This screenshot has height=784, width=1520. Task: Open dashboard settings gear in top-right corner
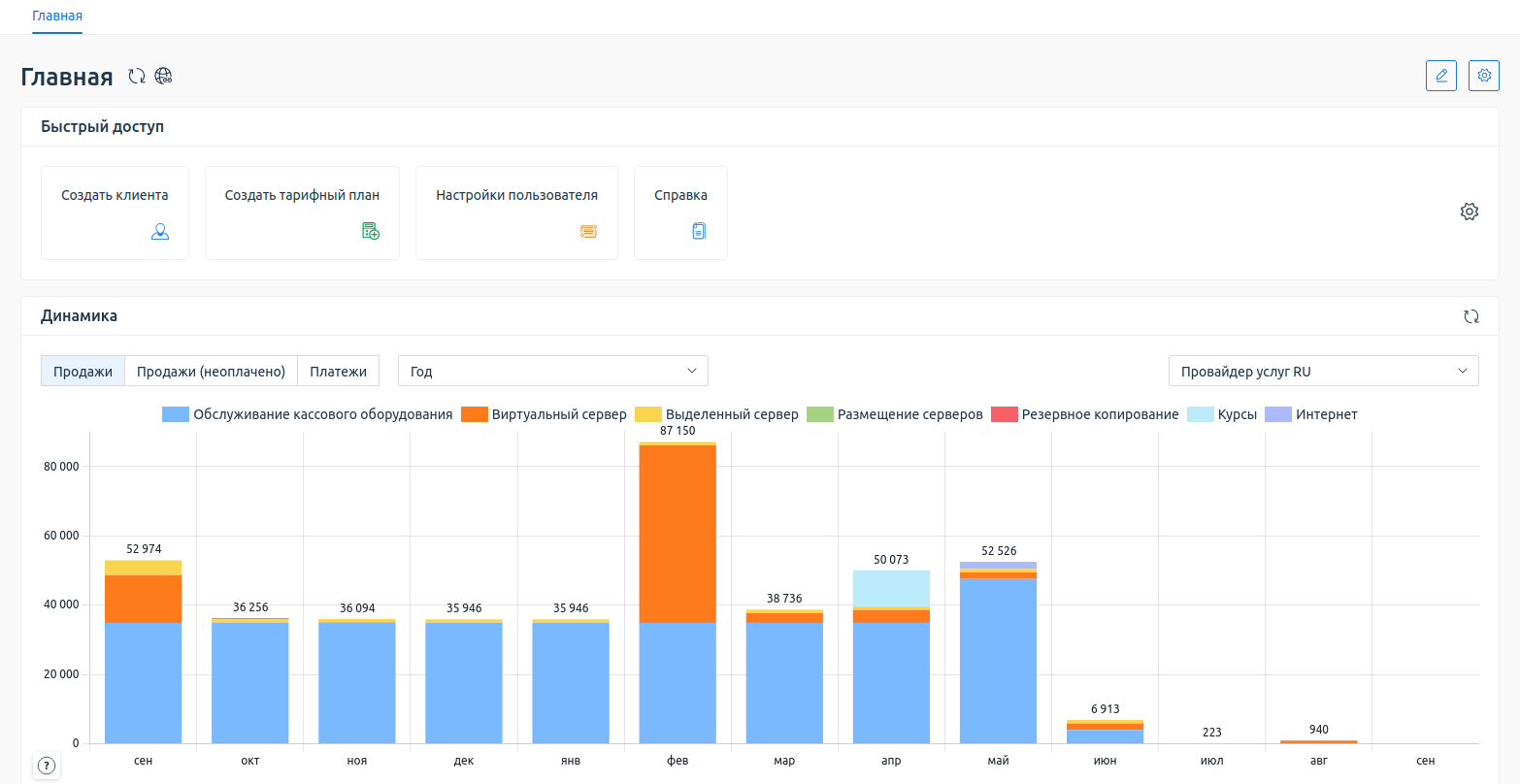tap(1483, 76)
